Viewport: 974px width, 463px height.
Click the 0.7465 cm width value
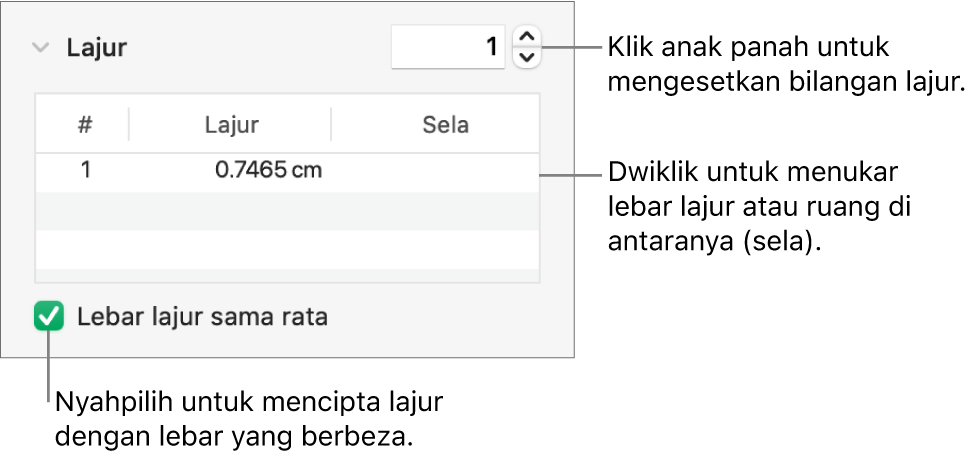[268, 169]
